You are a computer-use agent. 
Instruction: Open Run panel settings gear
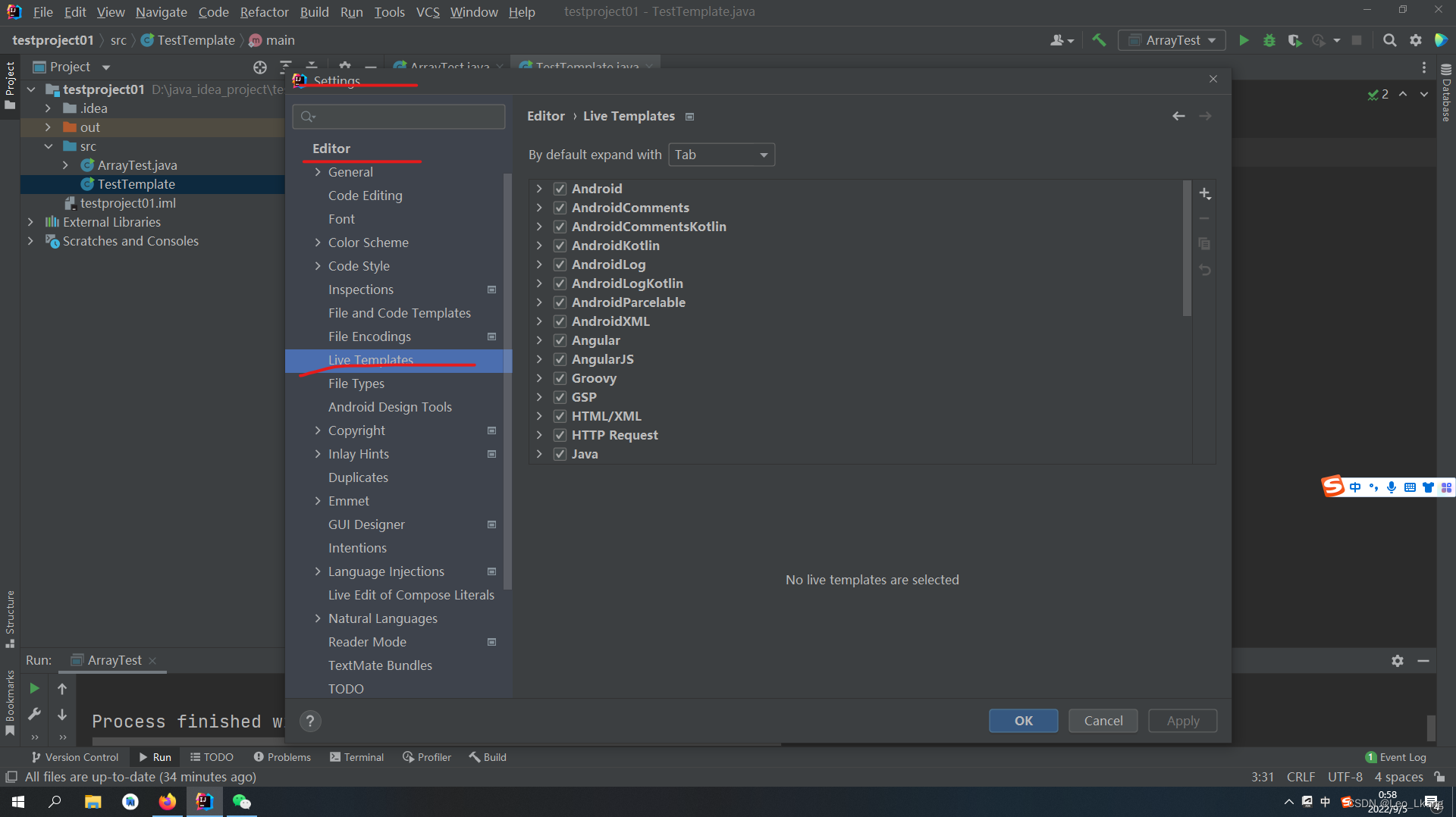(1397, 661)
